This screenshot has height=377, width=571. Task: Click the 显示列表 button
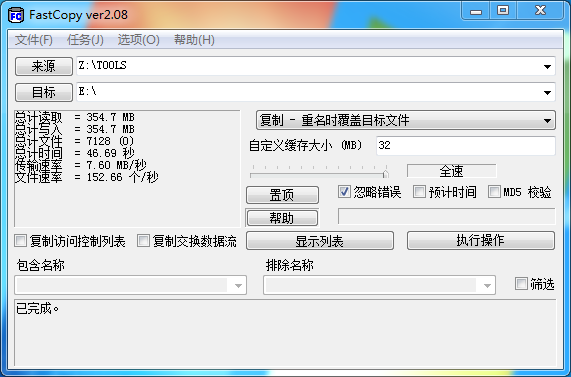pos(320,241)
